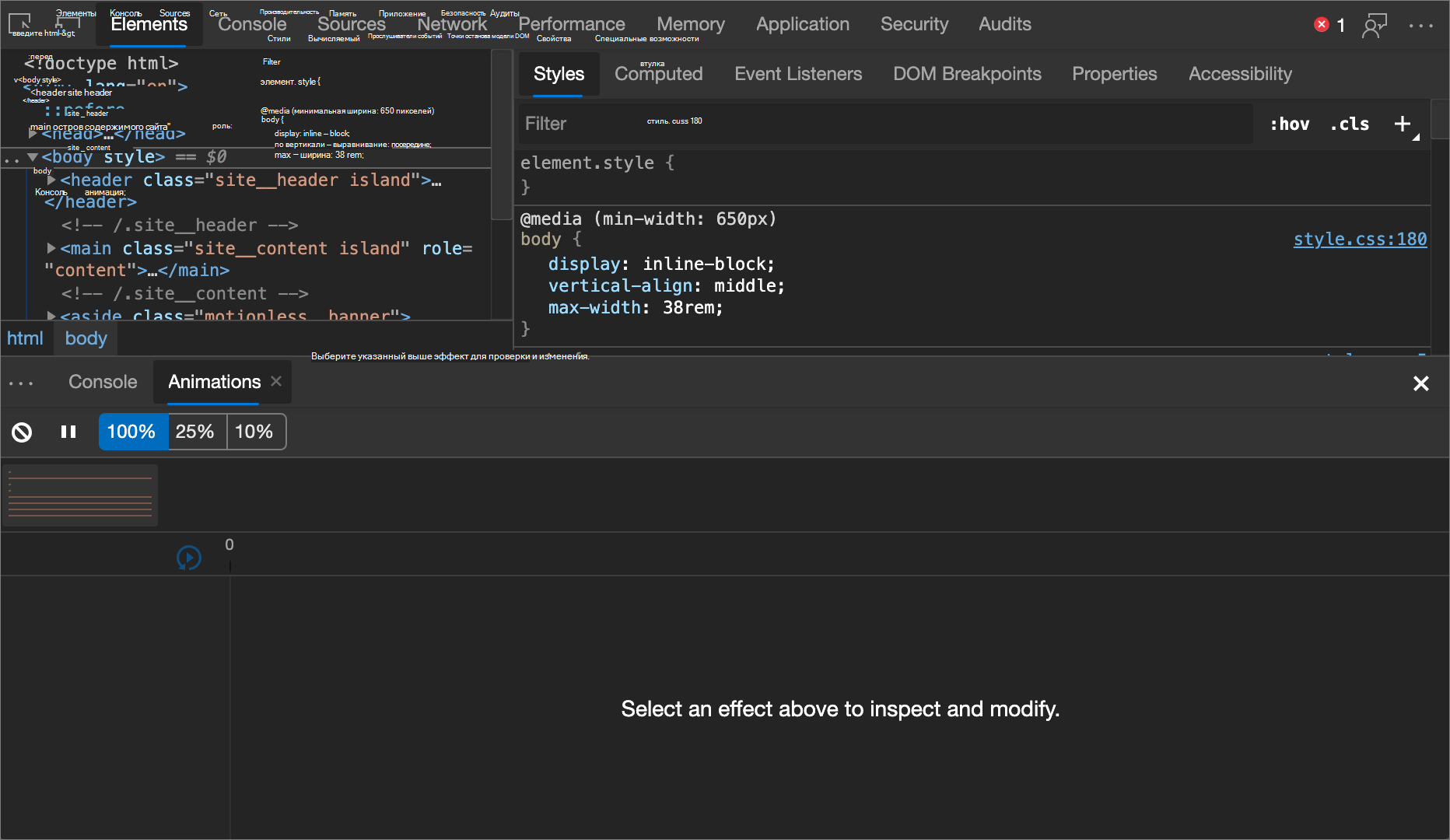1450x840 pixels.
Task: Expand the main site__content node
Action: coord(51,248)
